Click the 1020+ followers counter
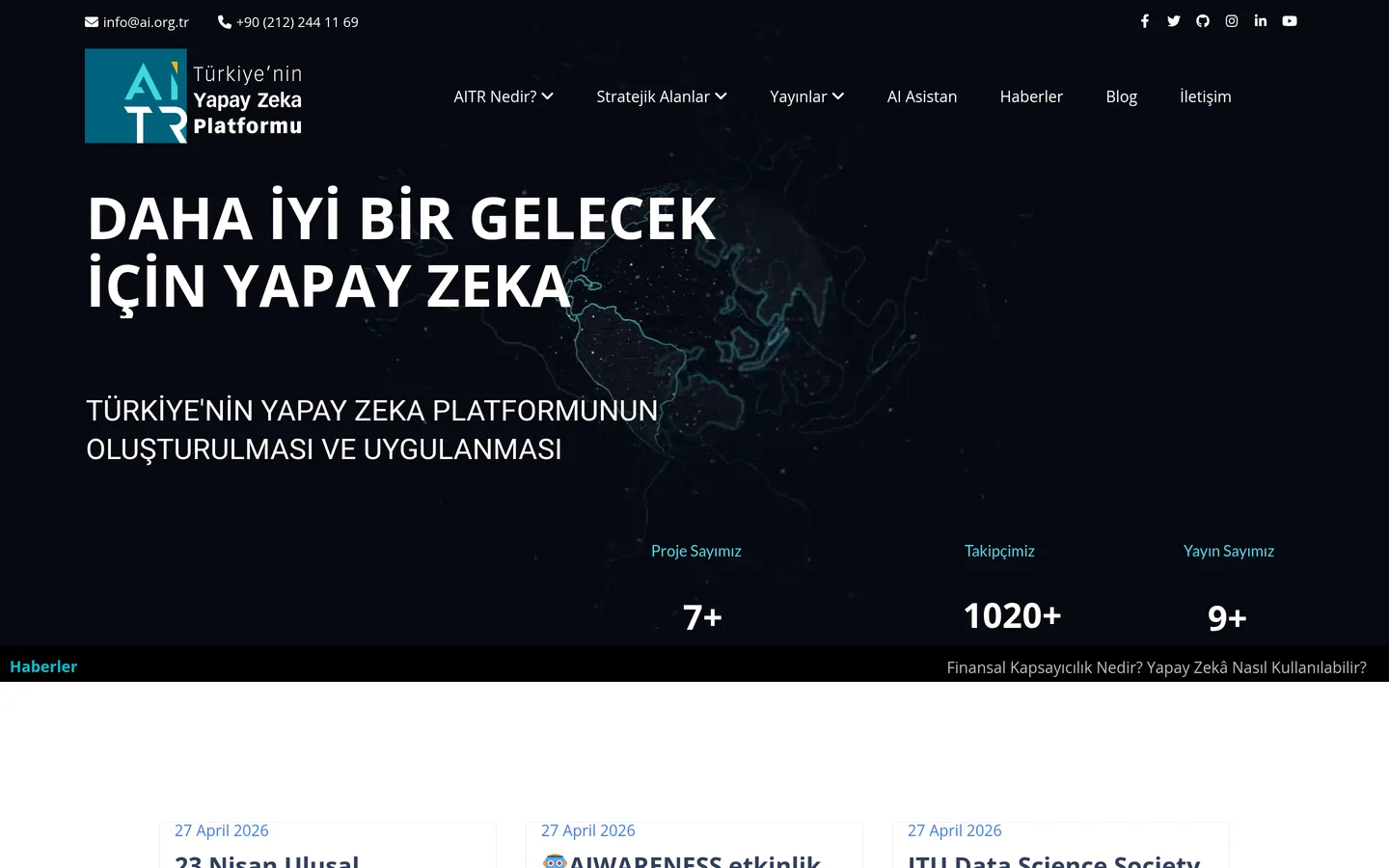The image size is (1389, 868). 1012,615
